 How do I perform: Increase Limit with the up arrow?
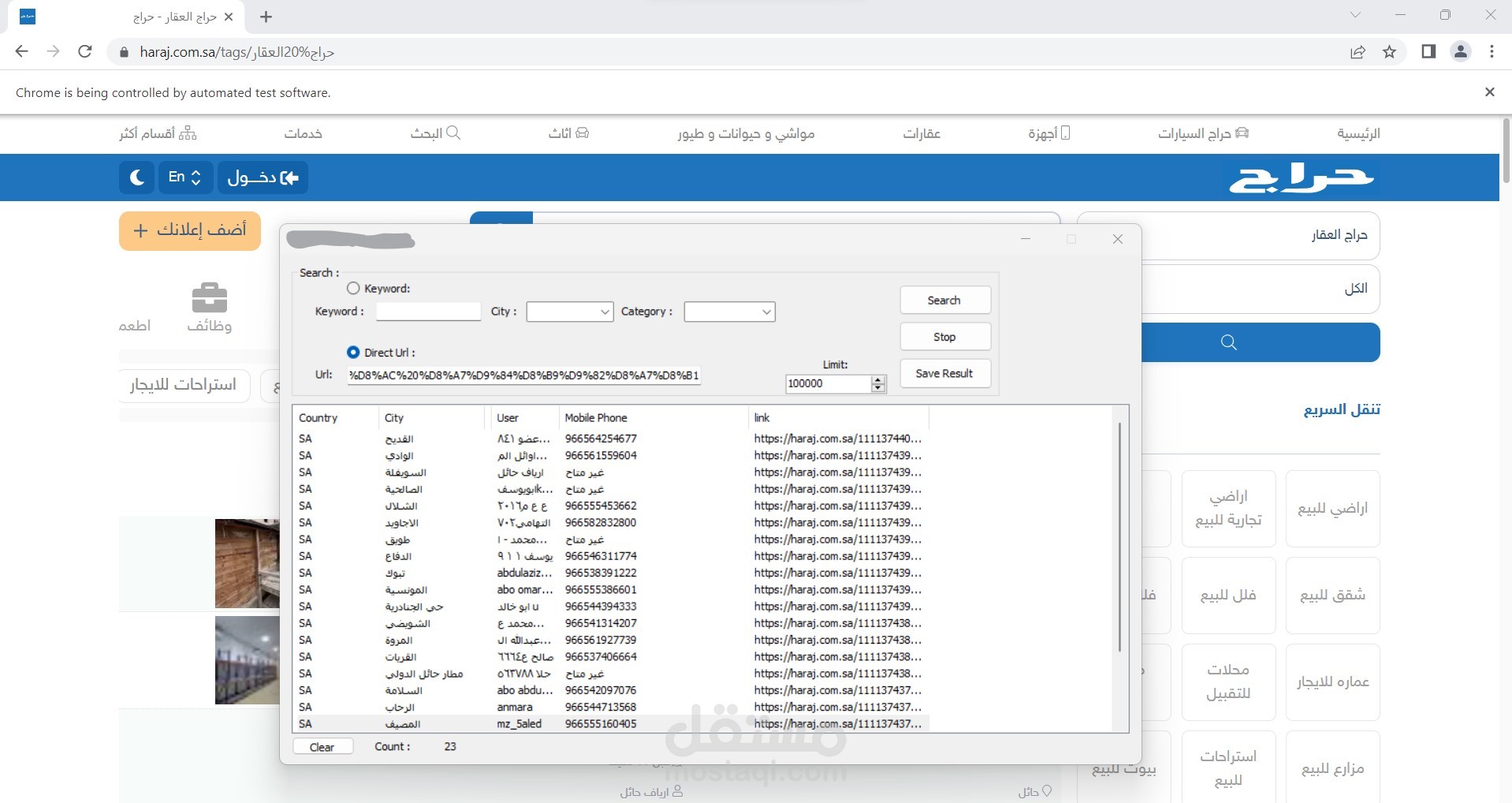(x=878, y=379)
